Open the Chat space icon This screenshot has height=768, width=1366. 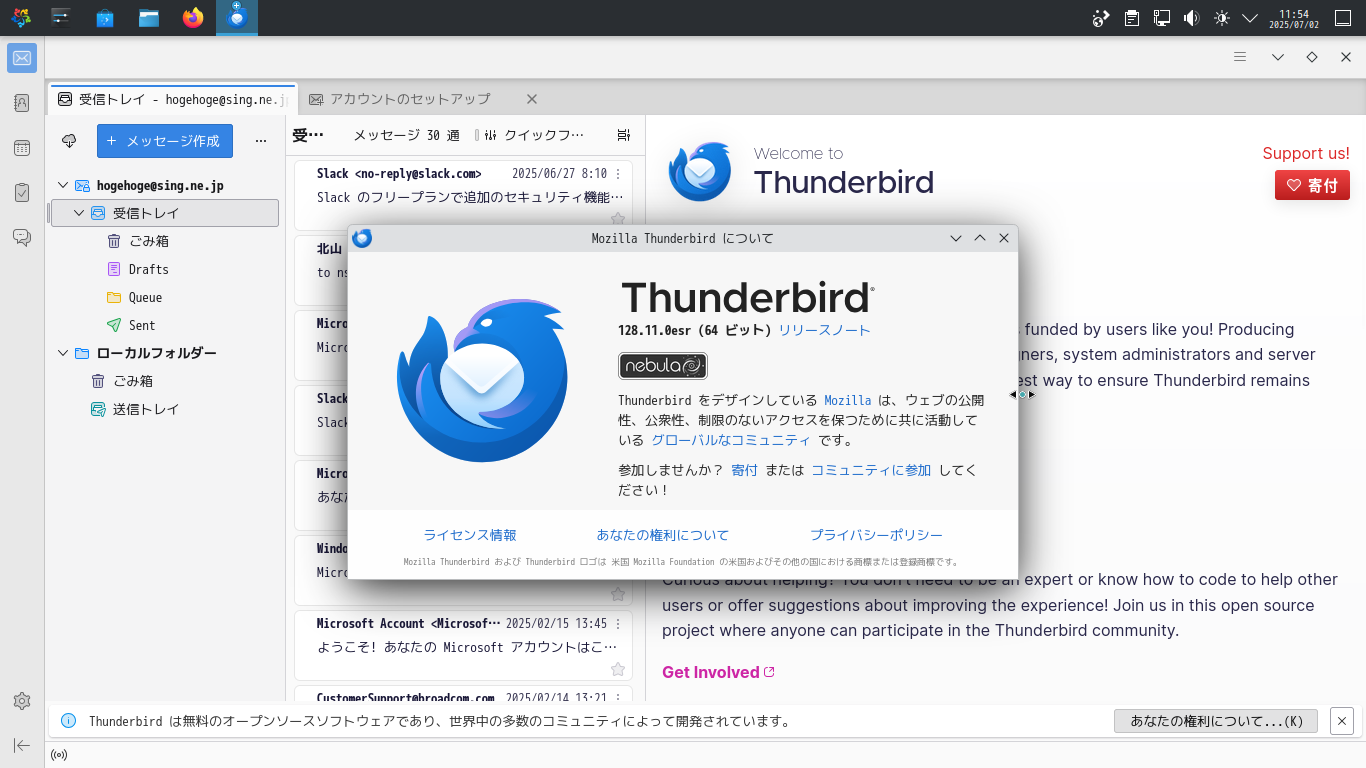22,238
